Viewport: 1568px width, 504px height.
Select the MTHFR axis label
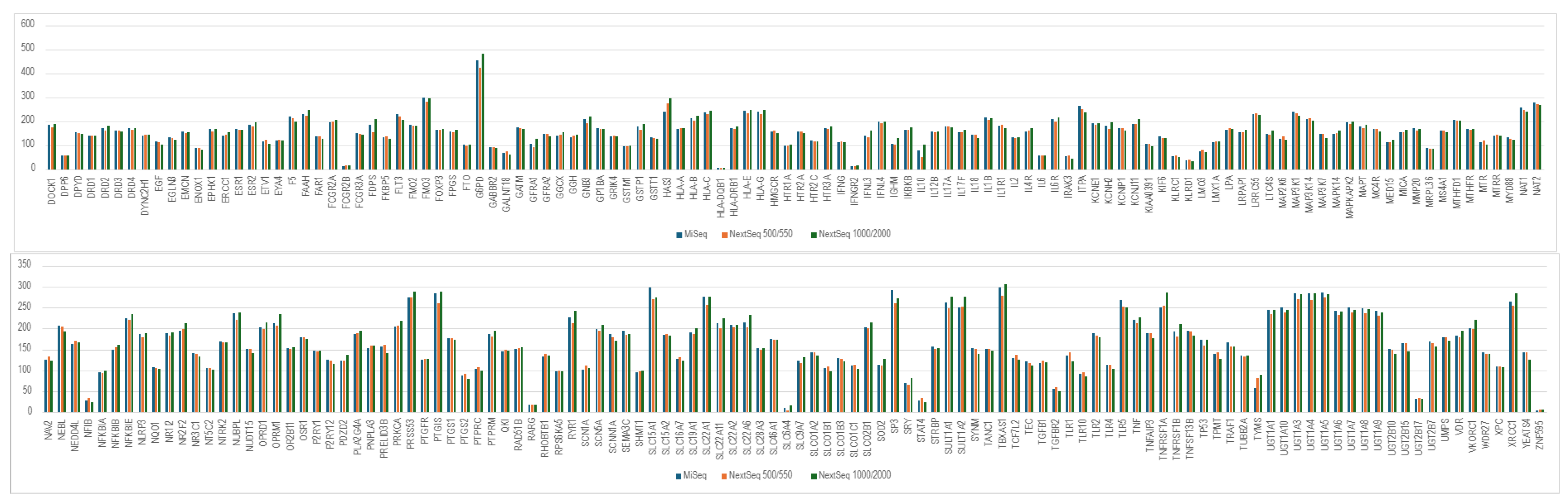(1470, 189)
